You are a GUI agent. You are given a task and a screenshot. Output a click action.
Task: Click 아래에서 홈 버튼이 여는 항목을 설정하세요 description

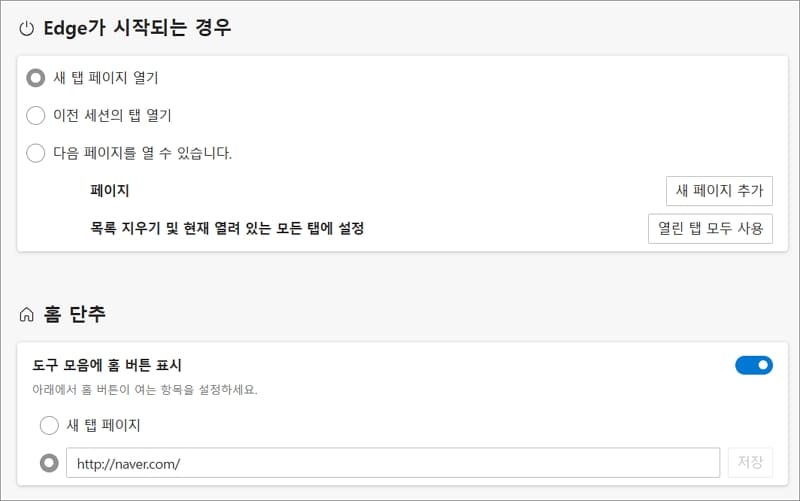click(x=145, y=390)
